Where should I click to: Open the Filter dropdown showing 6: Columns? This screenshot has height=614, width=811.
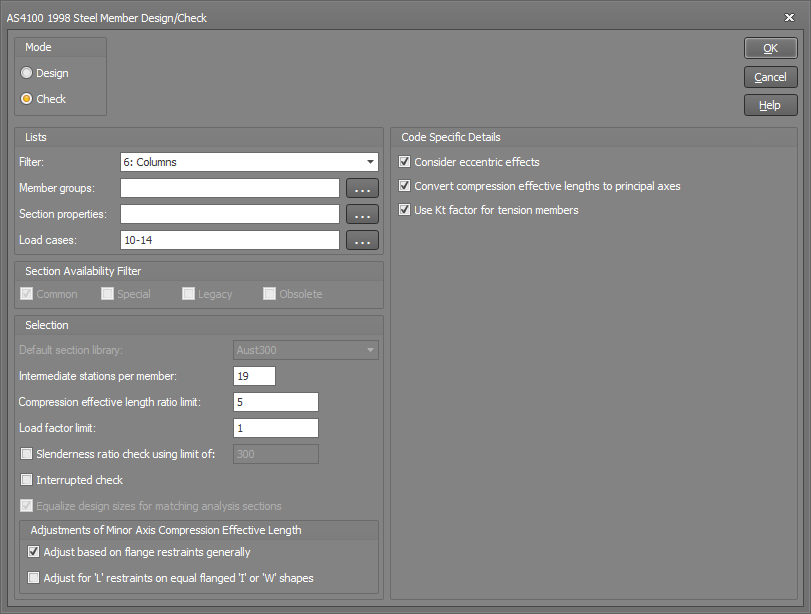pyautogui.click(x=249, y=162)
